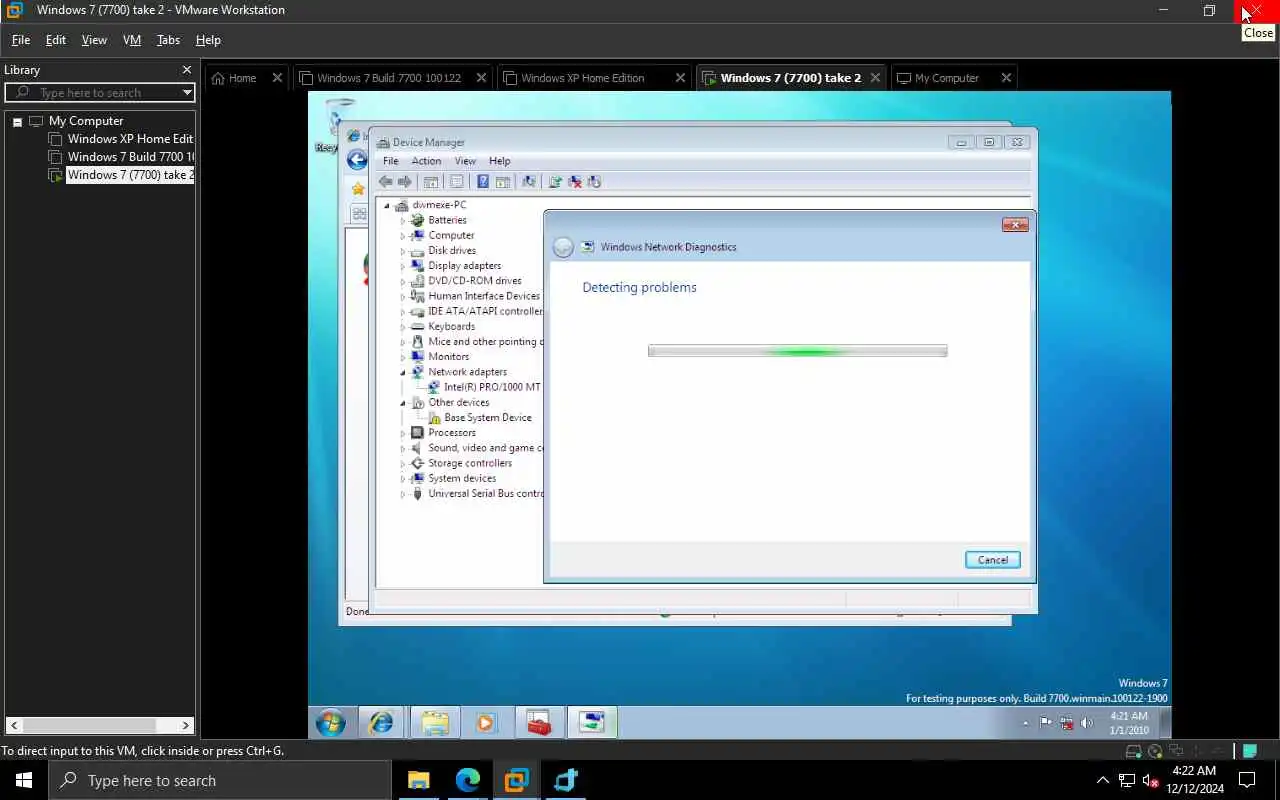Click the host Windows 10 Start button
This screenshot has height=800, width=1280.
pyautogui.click(x=24, y=780)
